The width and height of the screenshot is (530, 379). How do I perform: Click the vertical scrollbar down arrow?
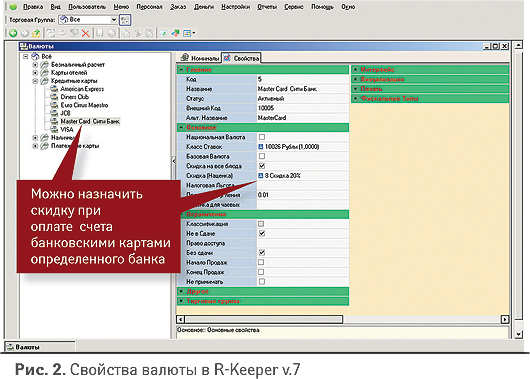coord(519,334)
